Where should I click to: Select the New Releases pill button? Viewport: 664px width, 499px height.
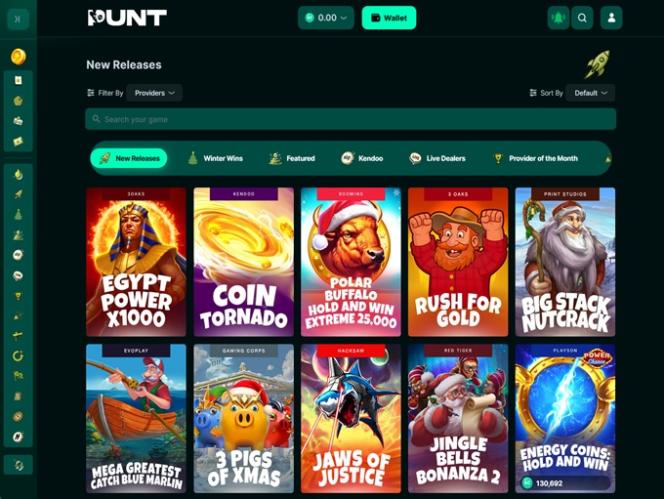(129, 158)
